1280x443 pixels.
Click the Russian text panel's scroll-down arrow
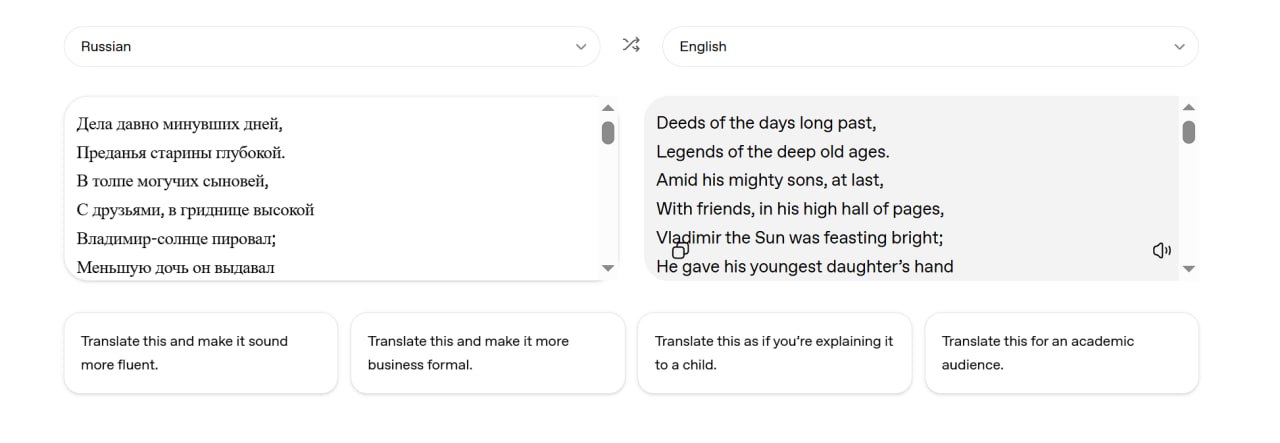coord(608,268)
